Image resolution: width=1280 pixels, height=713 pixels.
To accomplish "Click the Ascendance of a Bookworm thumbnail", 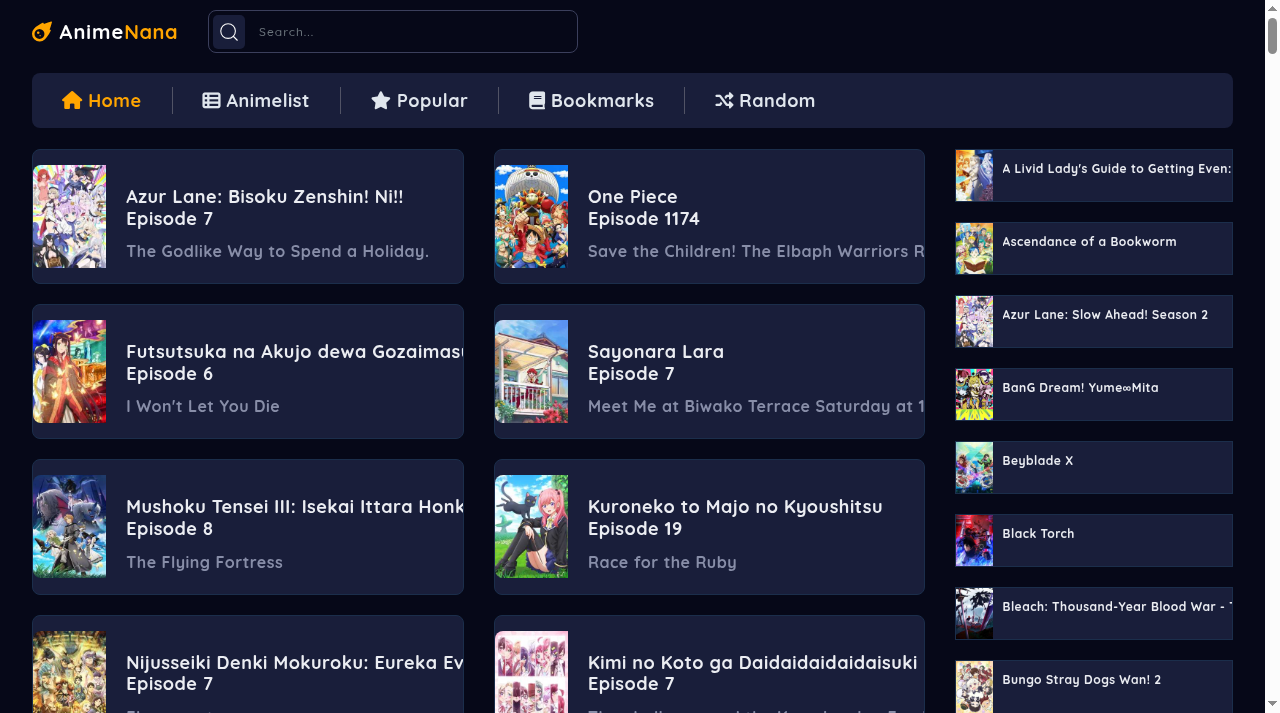I will [974, 248].
